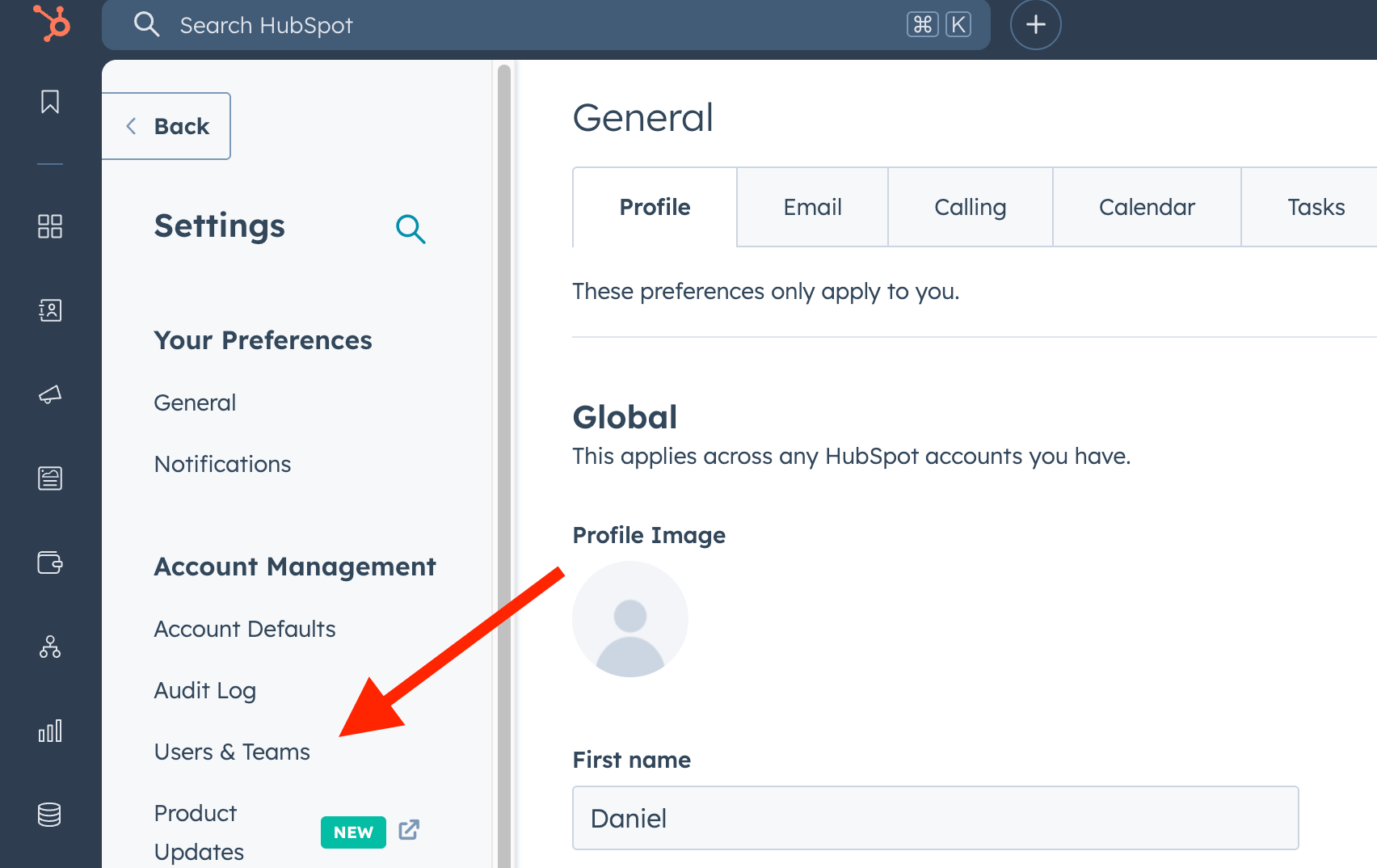Screen dimensions: 1377x868
Task: Open the Automation workflow icon
Action: coord(50,647)
